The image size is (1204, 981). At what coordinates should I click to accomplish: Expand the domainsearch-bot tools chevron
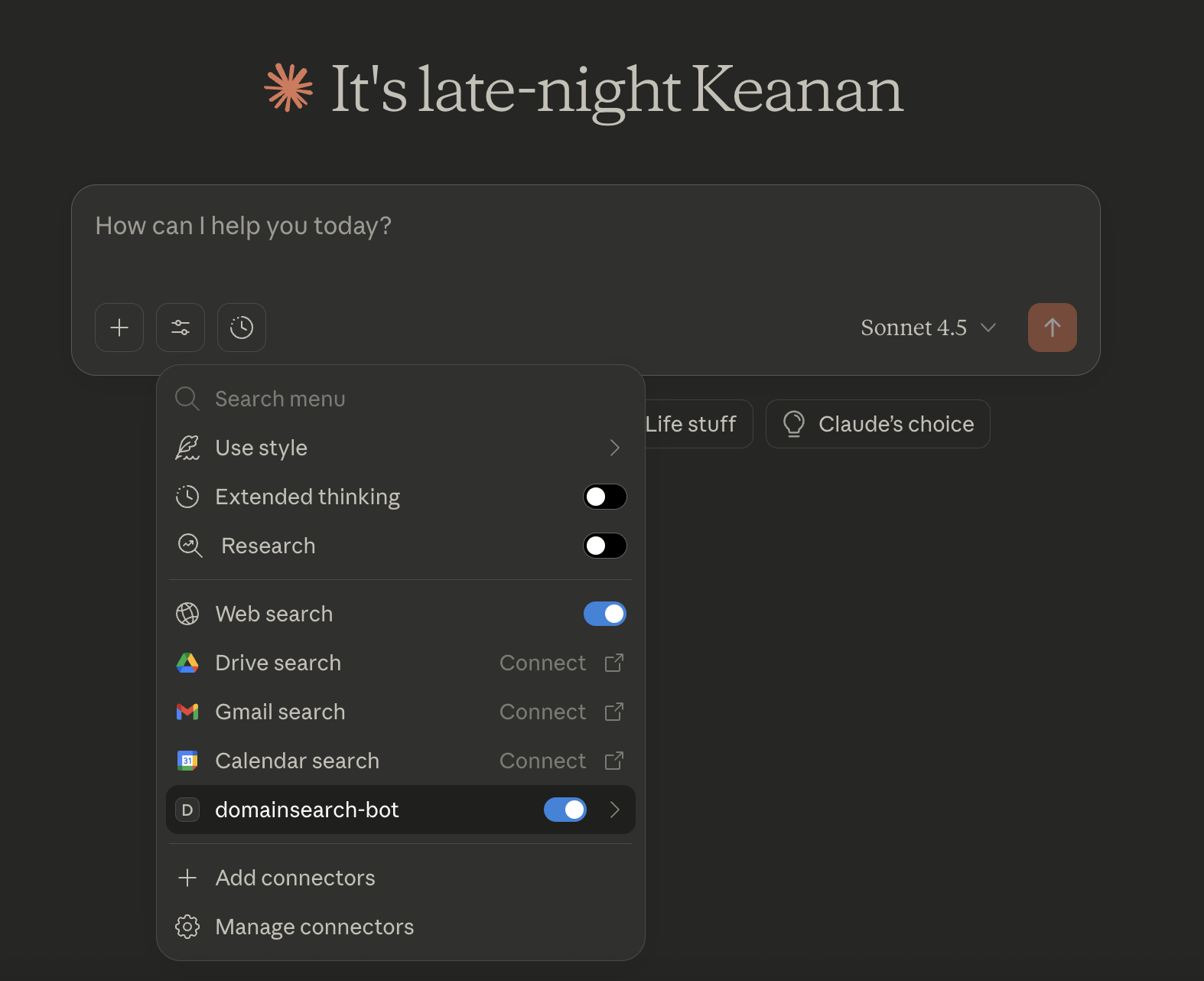point(614,810)
